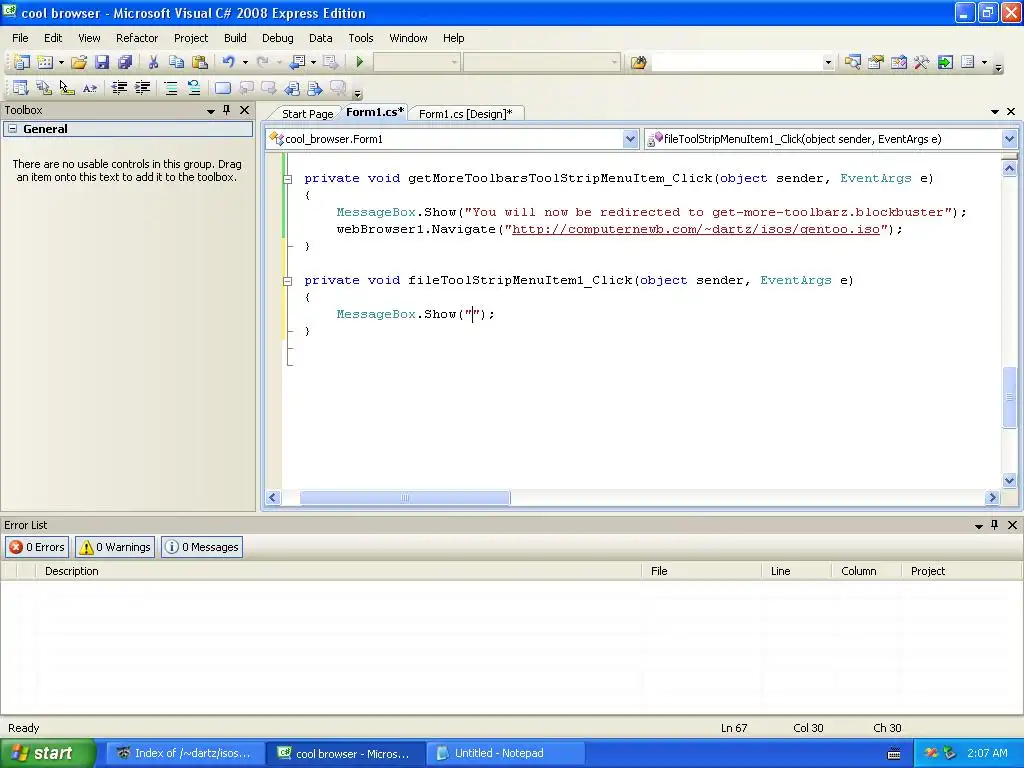Undo the last edit with the Undo icon
The height and width of the screenshot is (768, 1024).
pos(228,62)
